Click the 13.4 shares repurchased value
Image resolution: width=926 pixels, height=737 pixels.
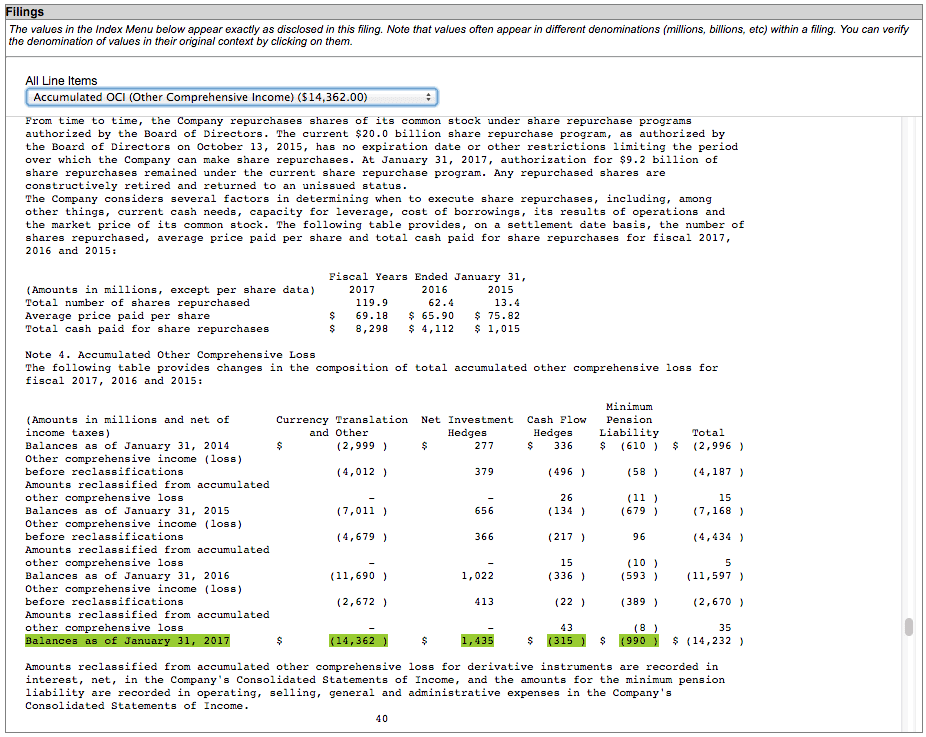point(507,303)
